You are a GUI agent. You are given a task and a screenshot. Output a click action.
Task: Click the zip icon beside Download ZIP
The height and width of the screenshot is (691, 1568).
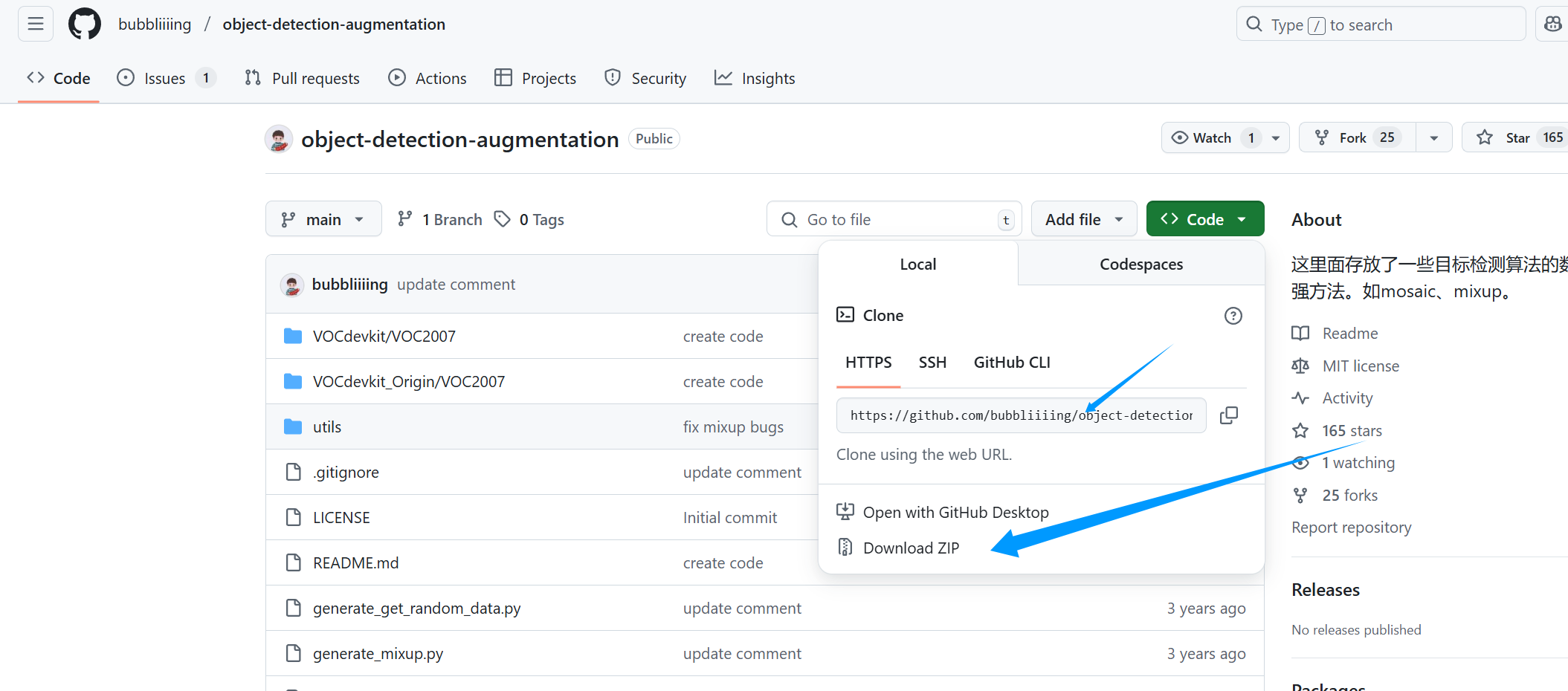pos(845,548)
